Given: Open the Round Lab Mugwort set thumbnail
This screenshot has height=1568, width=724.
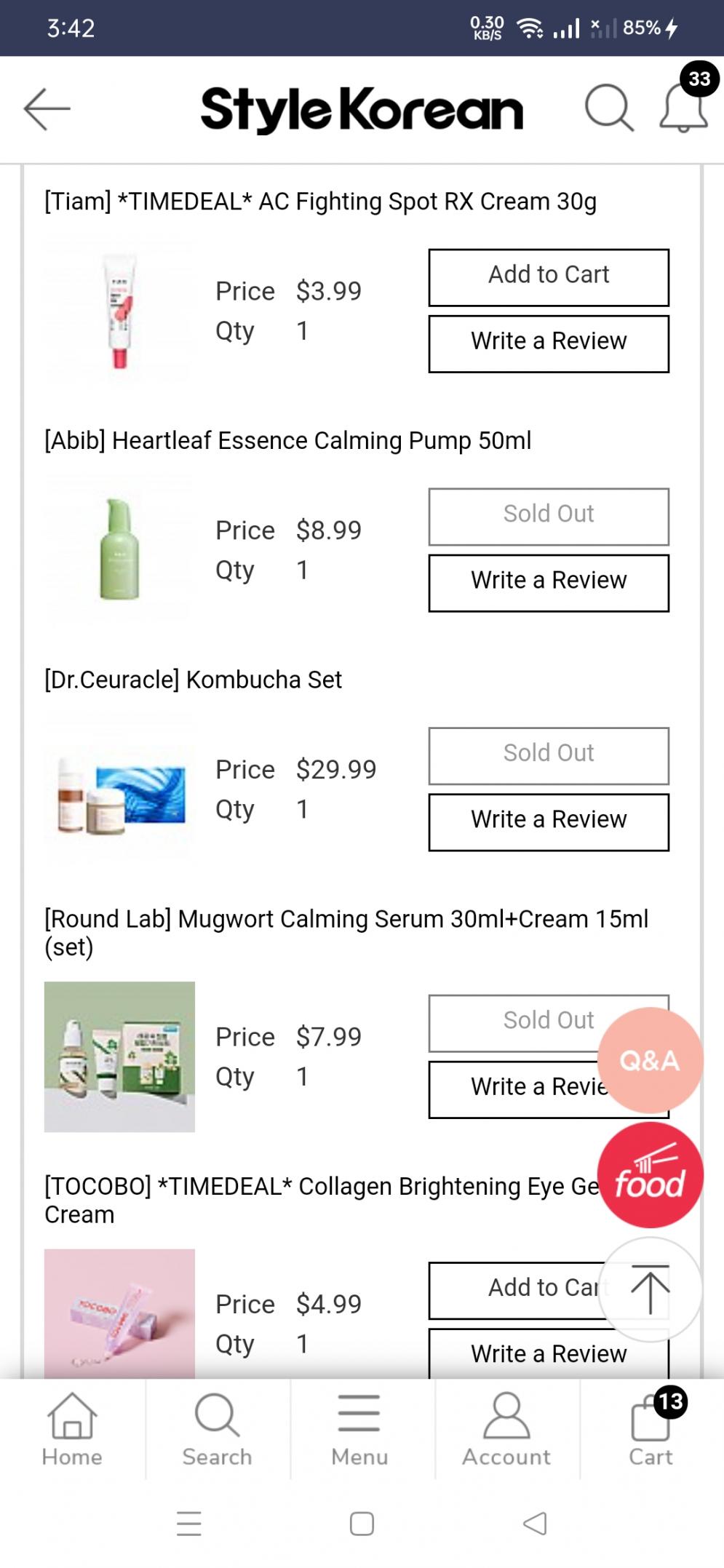Looking at the screenshot, I should tap(119, 1056).
